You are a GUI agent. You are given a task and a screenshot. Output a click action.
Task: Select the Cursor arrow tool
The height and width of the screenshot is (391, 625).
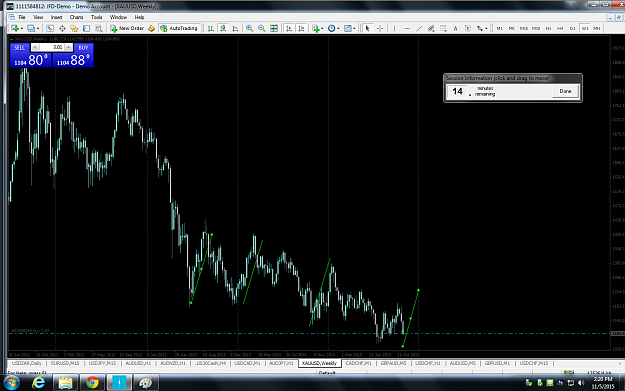point(368,28)
